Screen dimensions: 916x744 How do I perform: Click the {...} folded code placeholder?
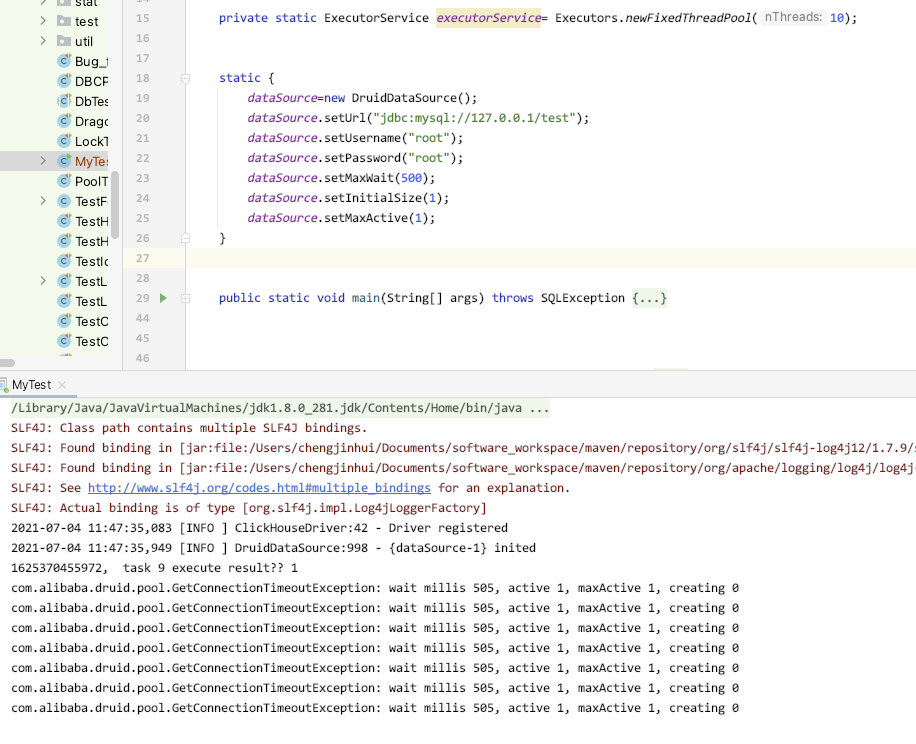[649, 298]
